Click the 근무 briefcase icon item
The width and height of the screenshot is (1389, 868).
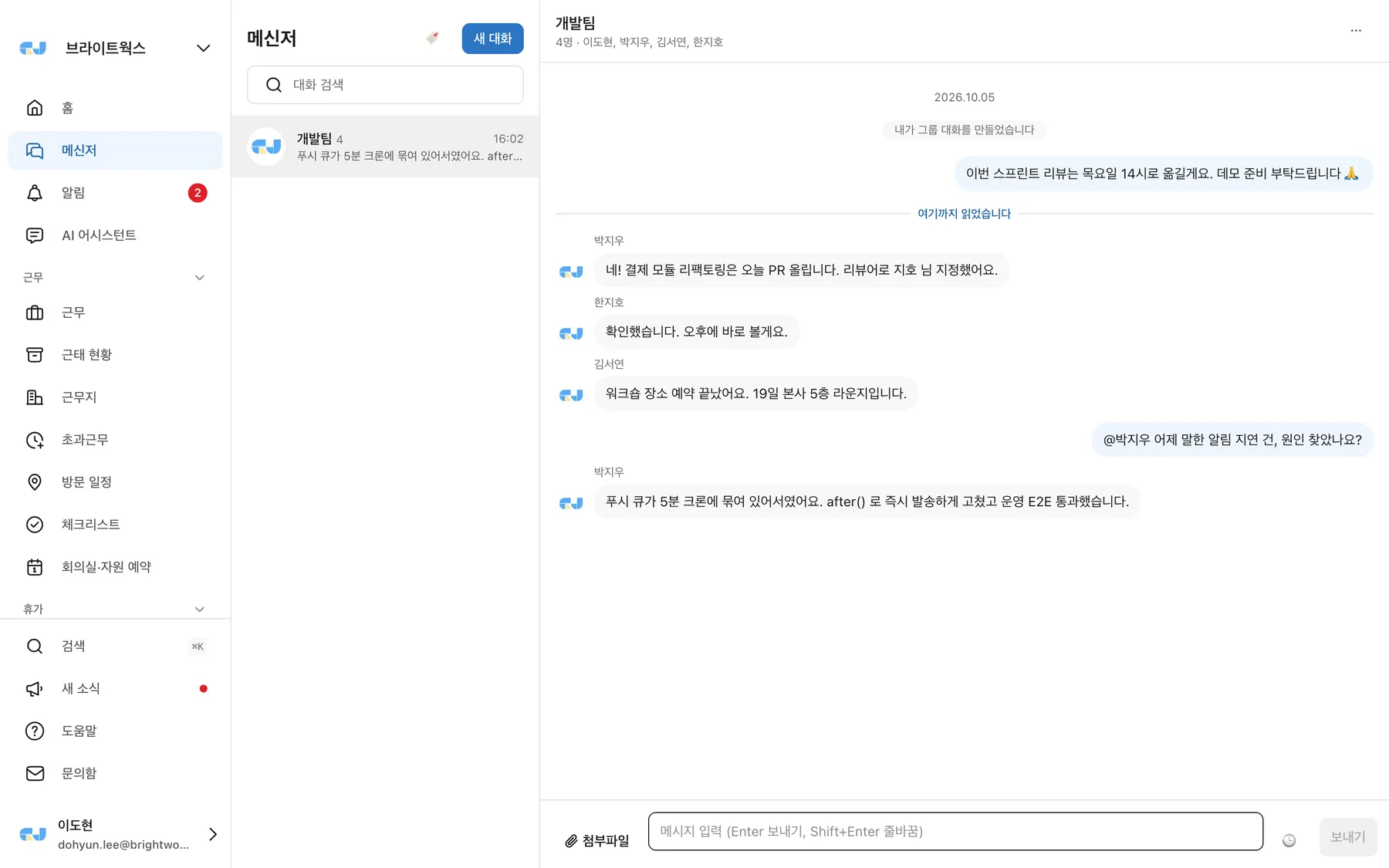[x=35, y=312]
